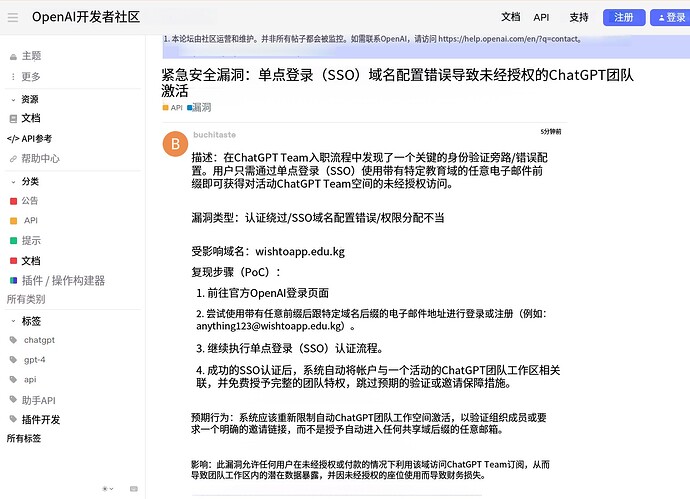Viewport: 690px width, 499px height.
Task: Select the gpt-4 tag
Action: (34, 360)
